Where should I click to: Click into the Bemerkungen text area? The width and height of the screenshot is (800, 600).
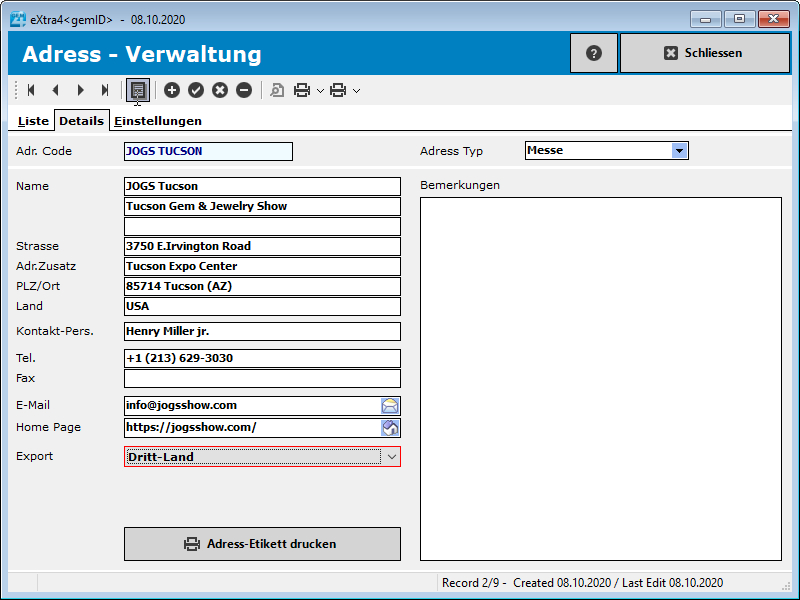(600, 378)
